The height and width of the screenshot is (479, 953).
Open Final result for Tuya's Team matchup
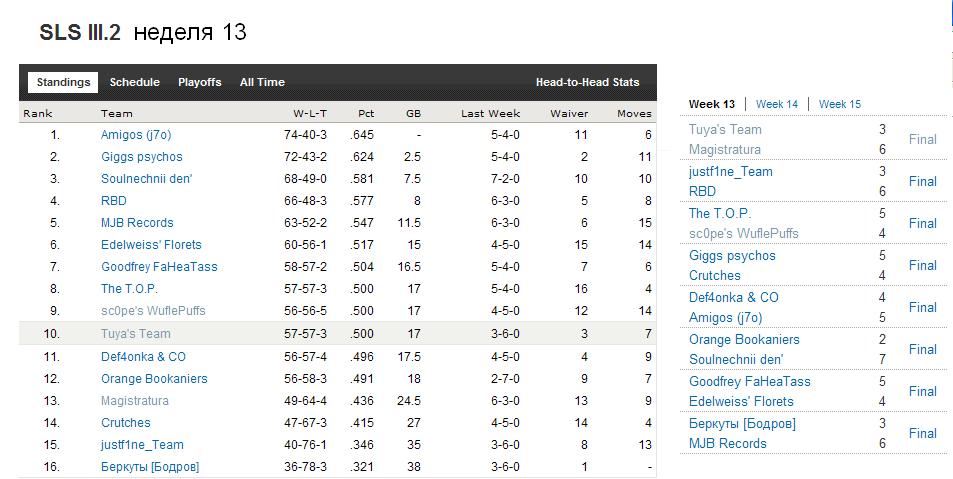pos(923,139)
